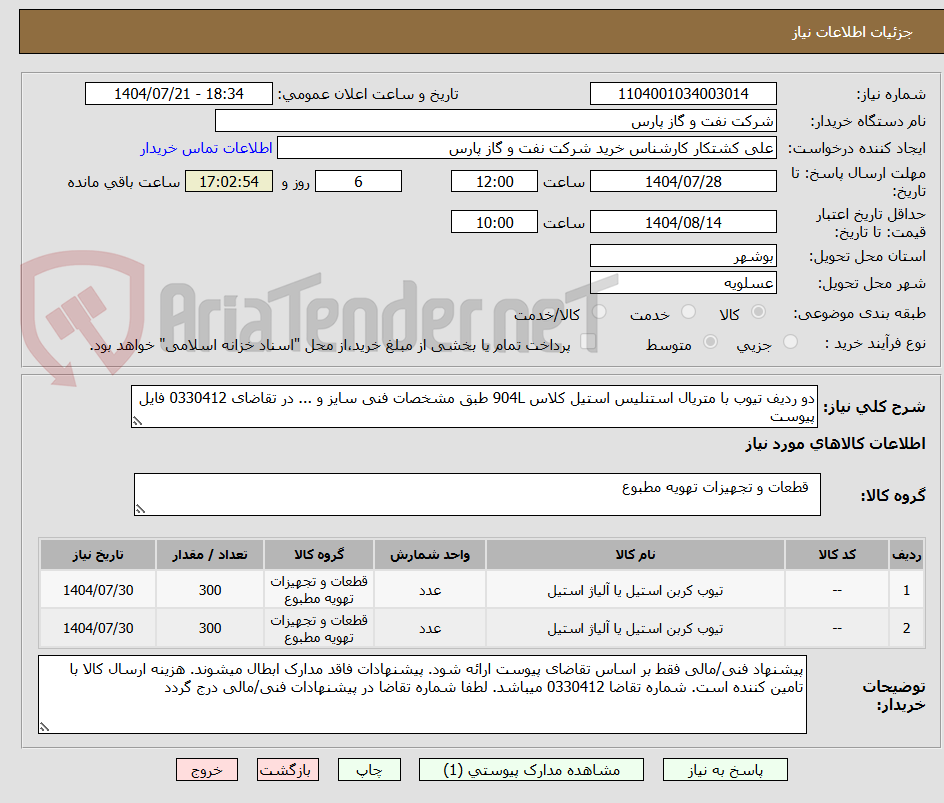Click the بازگشت back button
The image size is (944, 803).
(288, 769)
